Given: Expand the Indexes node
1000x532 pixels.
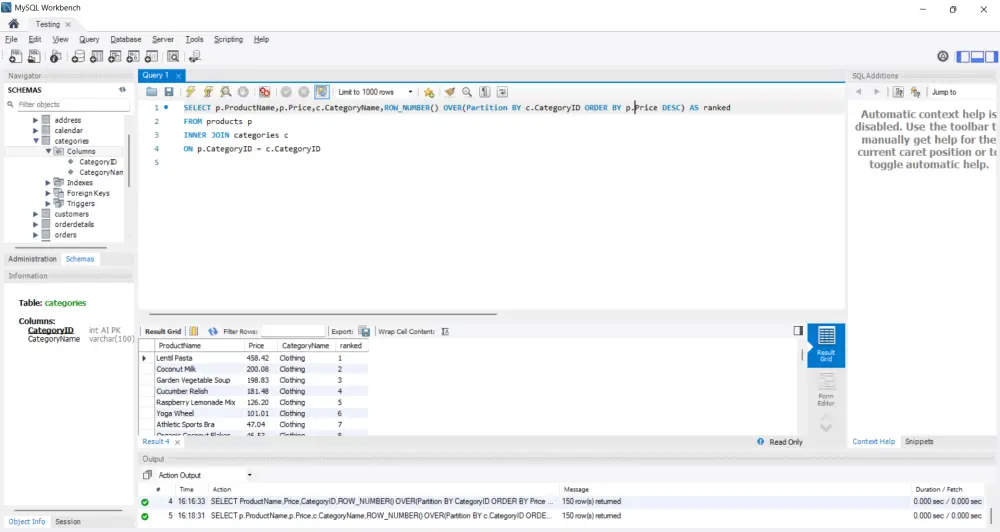Looking at the screenshot, I should pyautogui.click(x=48, y=182).
